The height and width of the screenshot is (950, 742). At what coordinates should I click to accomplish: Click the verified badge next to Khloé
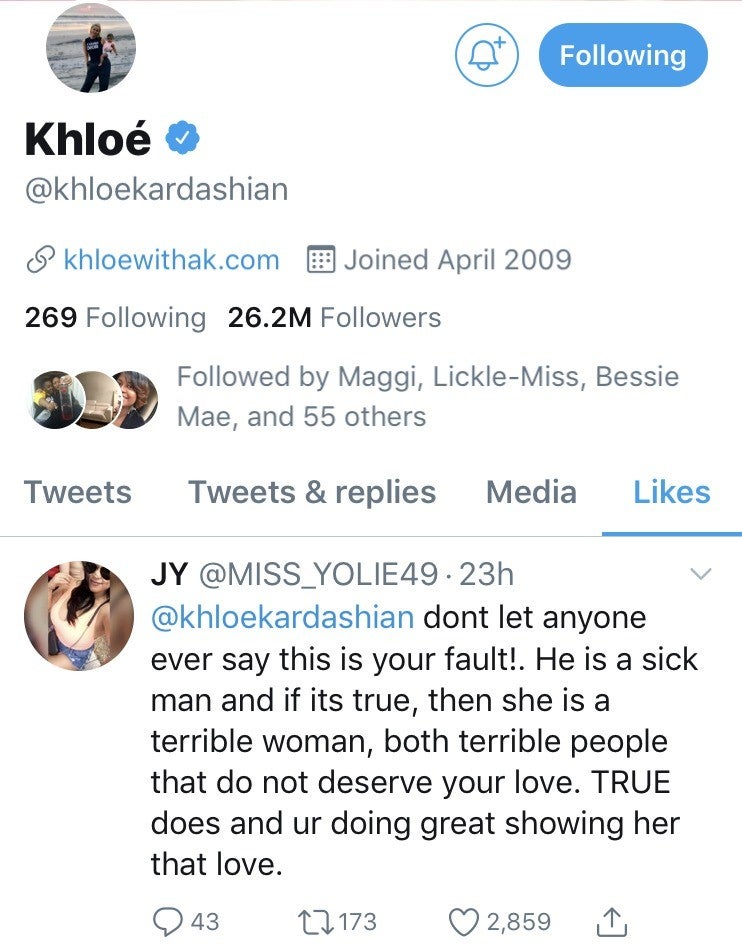183,139
